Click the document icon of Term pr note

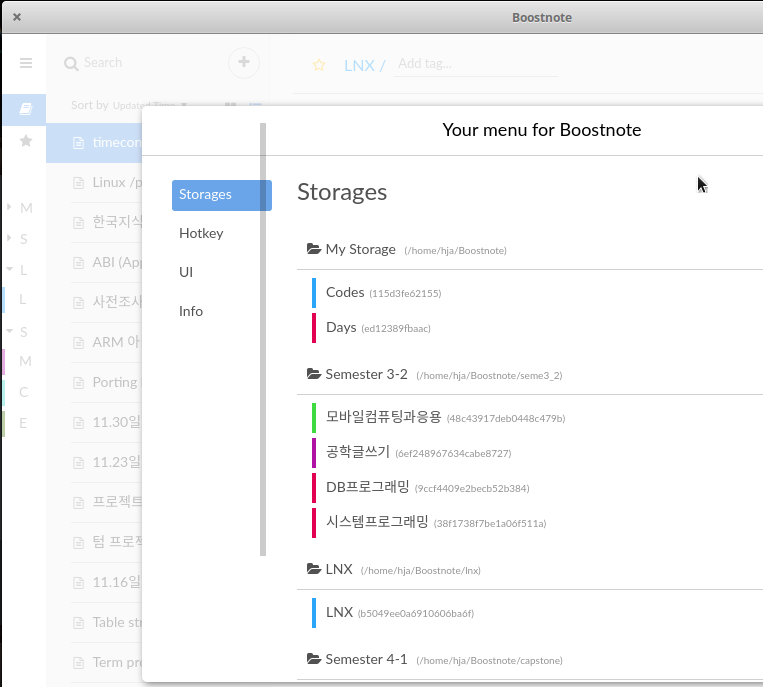point(78,663)
